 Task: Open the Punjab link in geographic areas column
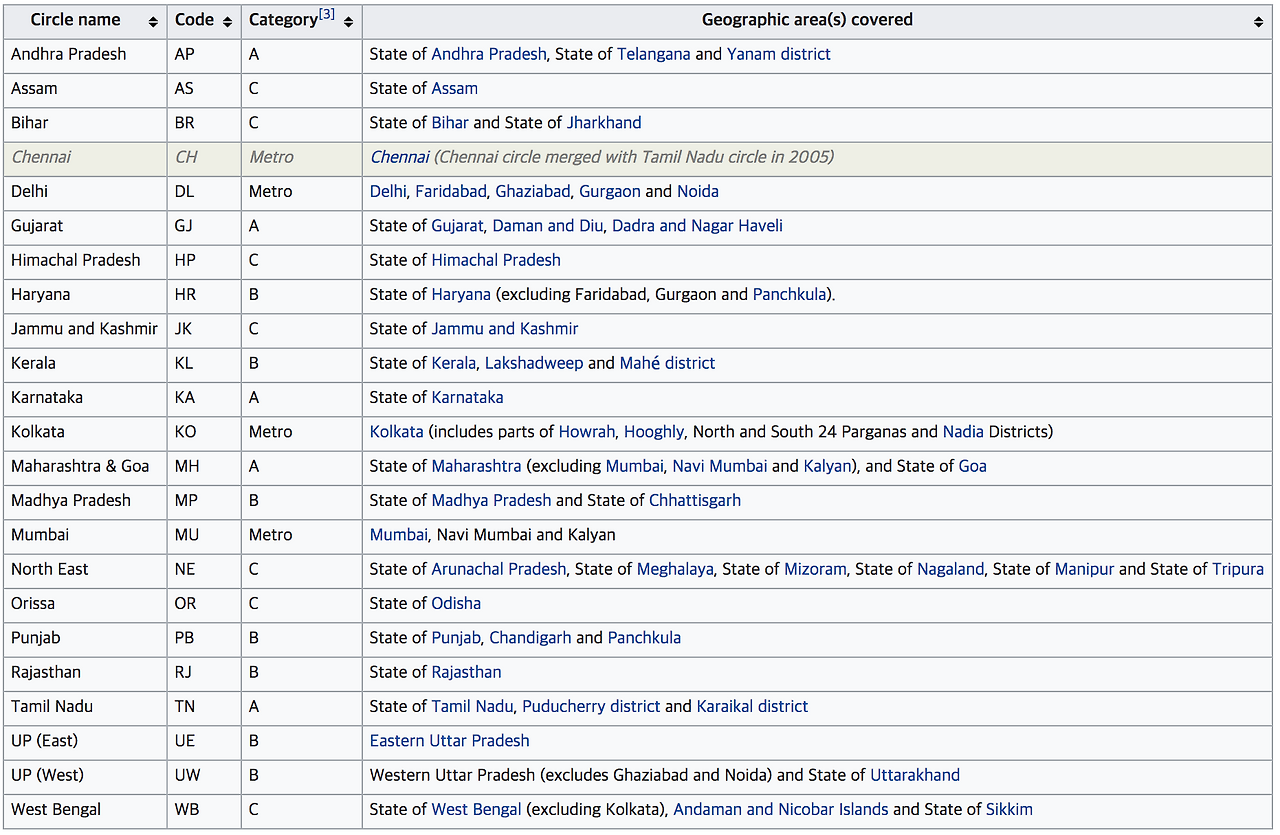(x=457, y=638)
